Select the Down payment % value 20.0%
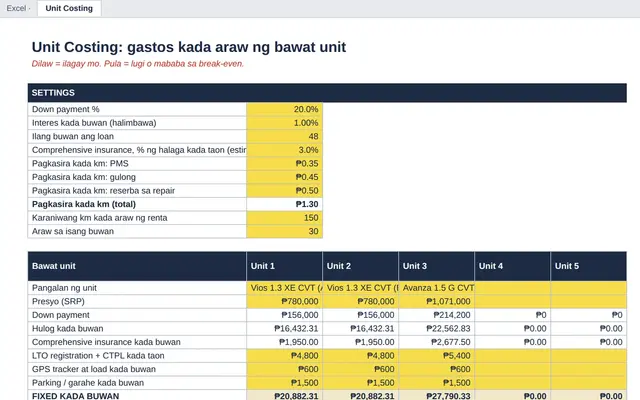 [x=284, y=109]
